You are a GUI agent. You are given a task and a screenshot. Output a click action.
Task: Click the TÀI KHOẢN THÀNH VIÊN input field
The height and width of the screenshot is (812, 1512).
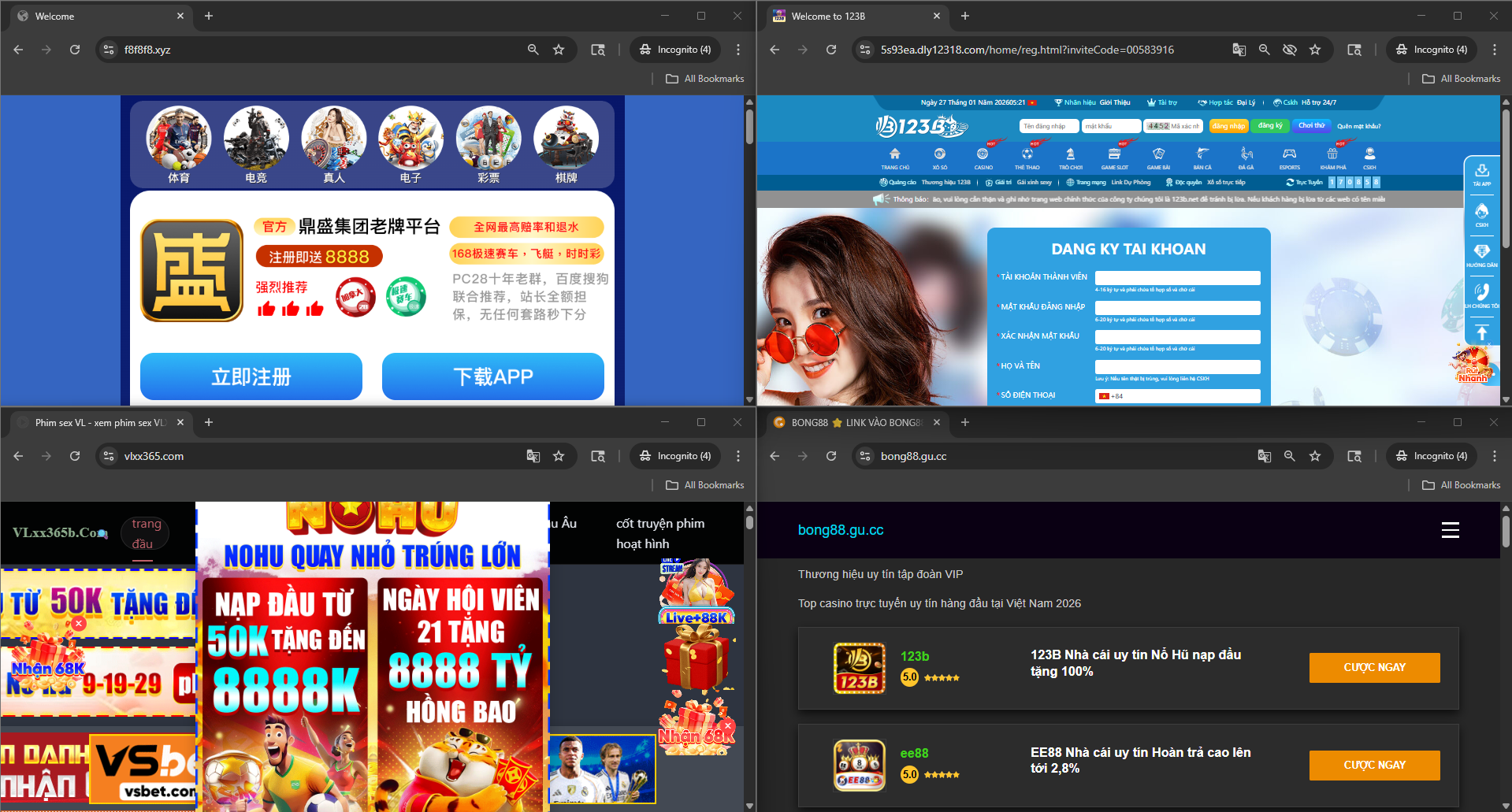[1178, 277]
